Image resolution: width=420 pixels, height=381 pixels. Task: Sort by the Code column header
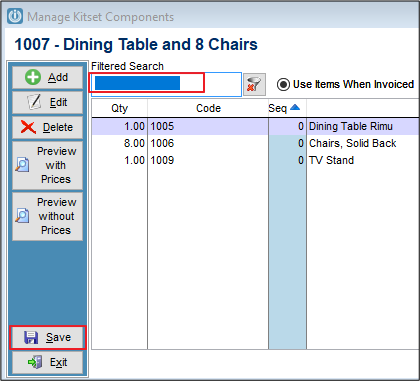click(208, 108)
